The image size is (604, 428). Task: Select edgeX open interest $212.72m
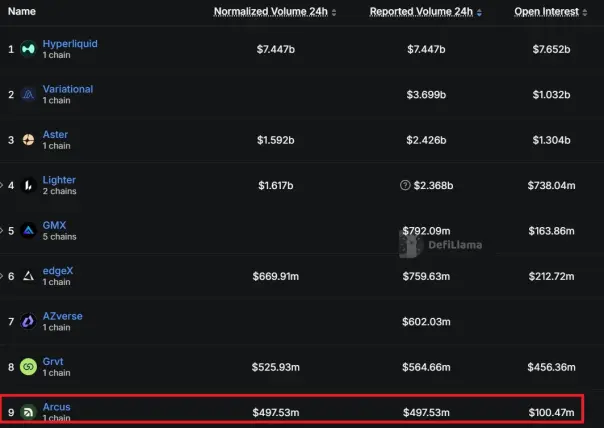click(x=551, y=276)
